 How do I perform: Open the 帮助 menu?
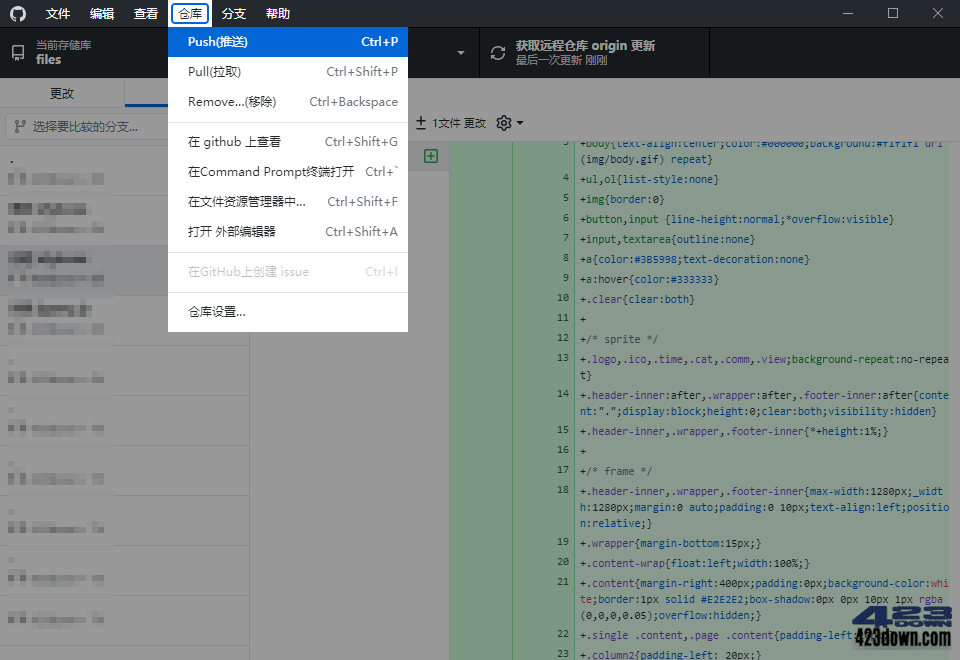click(x=279, y=13)
